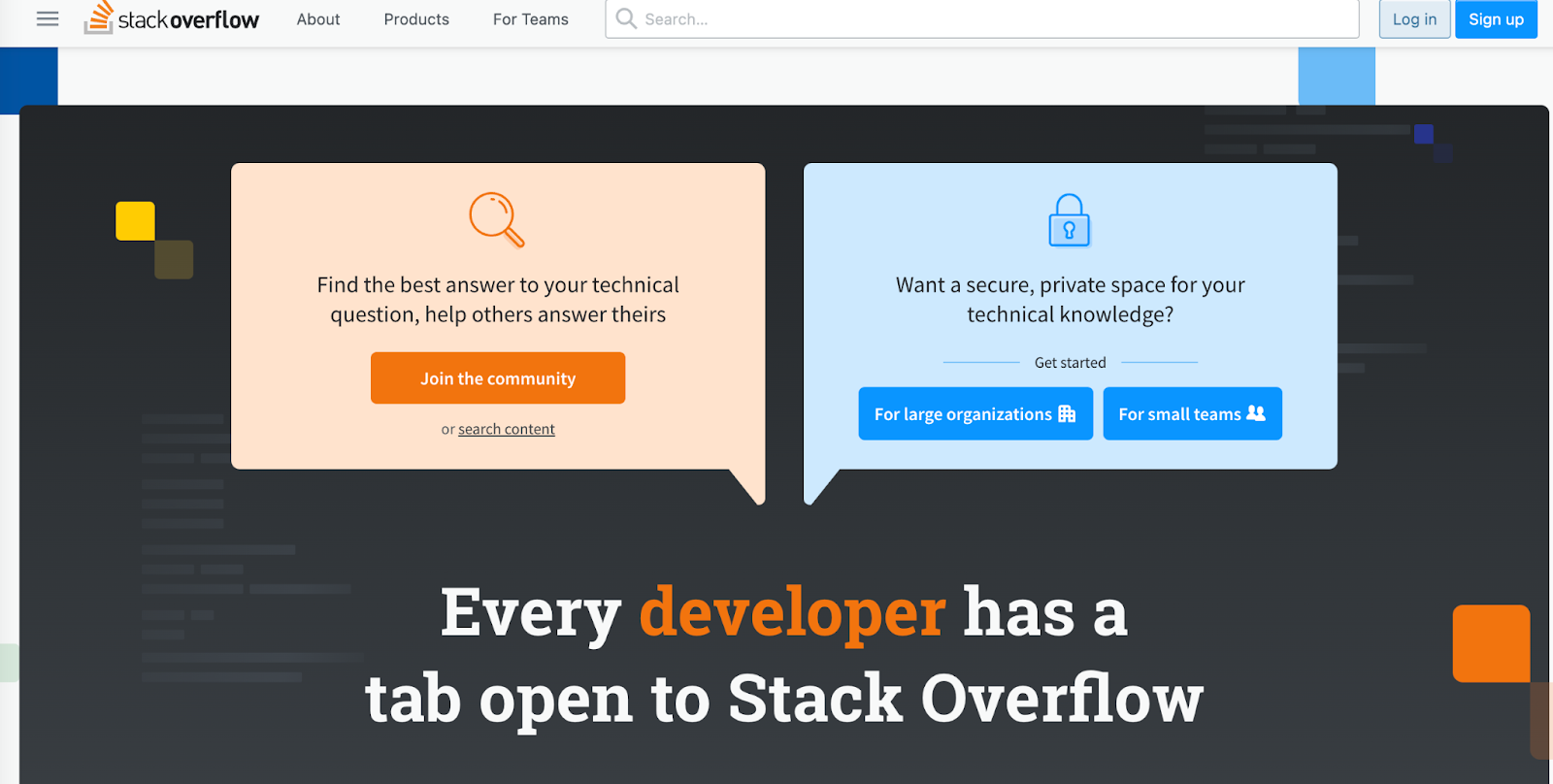Open the About menu item
Viewport: 1553px width, 784px height.
click(x=318, y=19)
